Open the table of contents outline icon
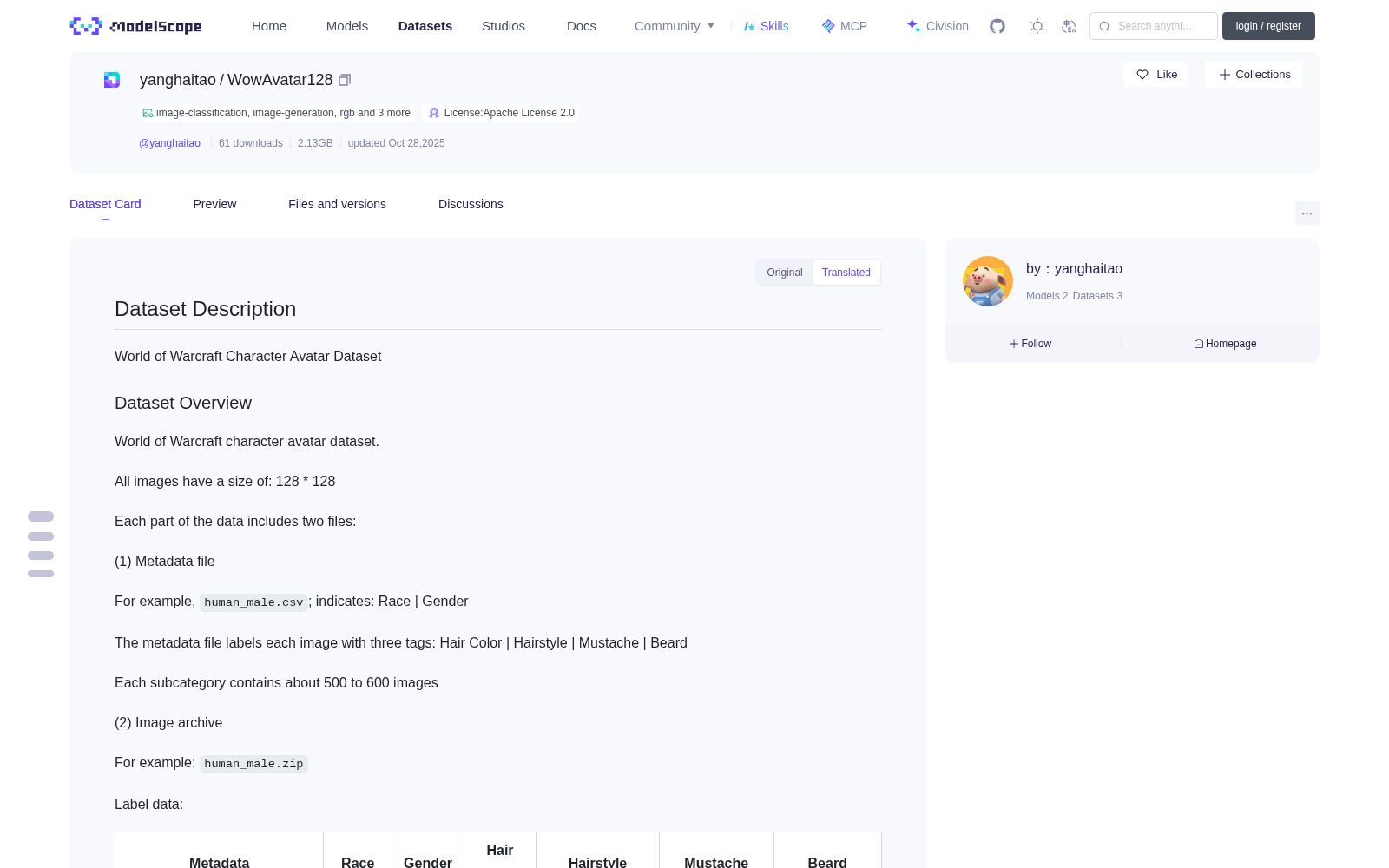 pyautogui.click(x=41, y=545)
